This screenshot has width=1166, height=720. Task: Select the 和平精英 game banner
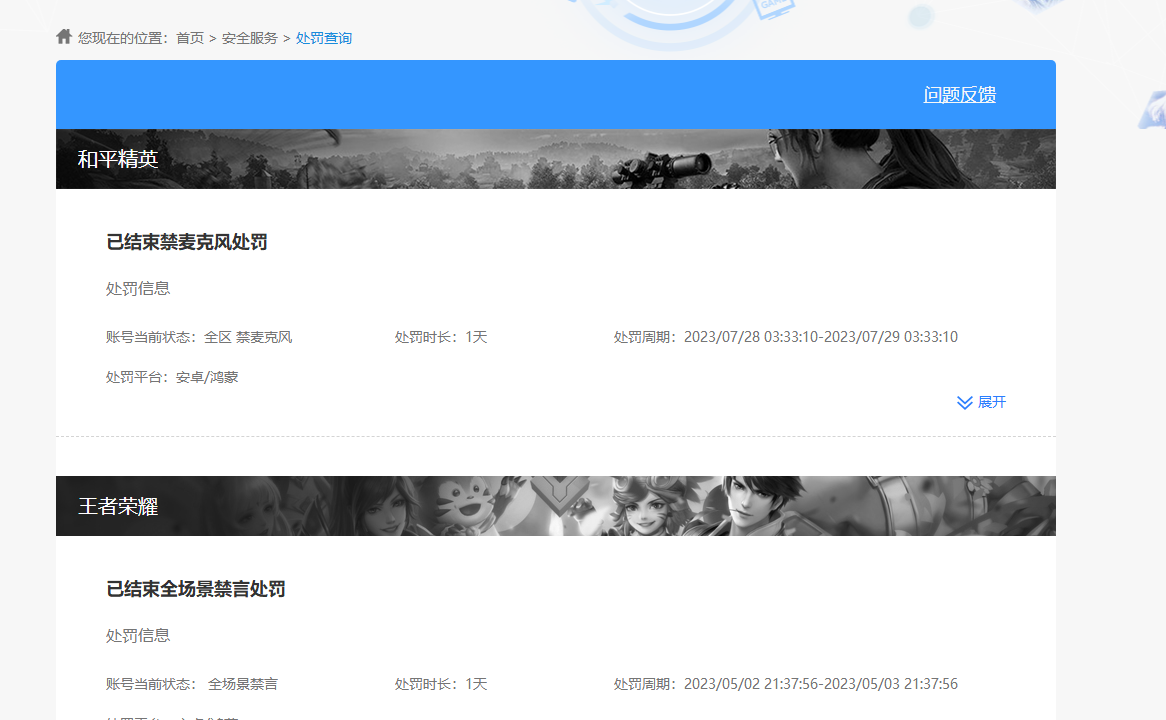[556, 158]
